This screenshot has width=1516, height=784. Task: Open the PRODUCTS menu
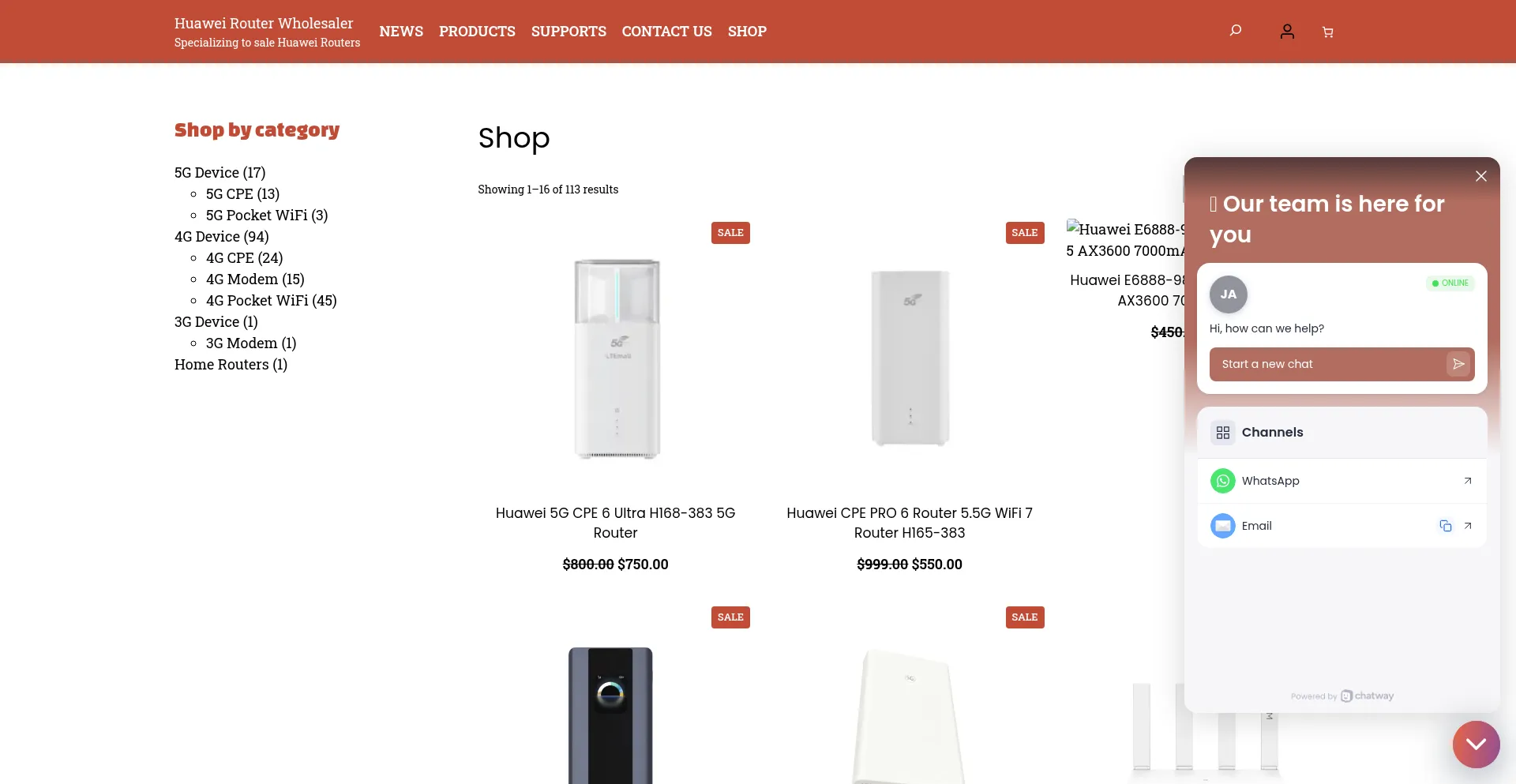coord(477,31)
